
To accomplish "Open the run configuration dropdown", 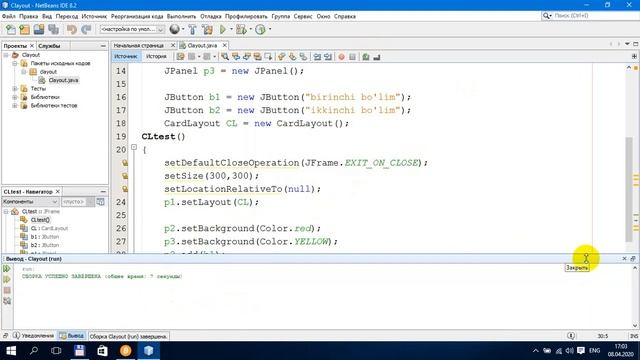I will tap(132, 29).
